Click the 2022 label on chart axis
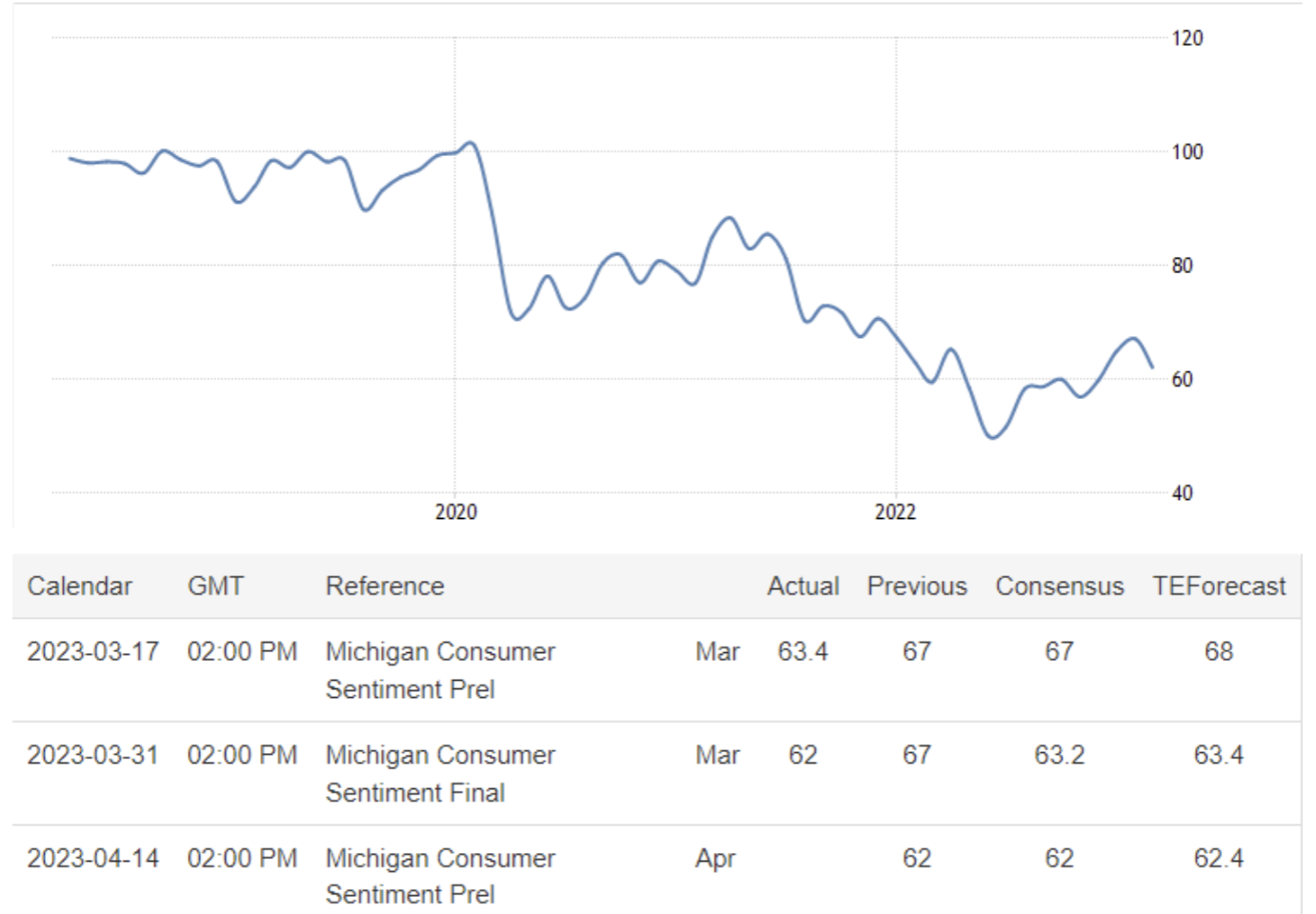Image resolution: width=1316 pixels, height=914 pixels. click(895, 512)
